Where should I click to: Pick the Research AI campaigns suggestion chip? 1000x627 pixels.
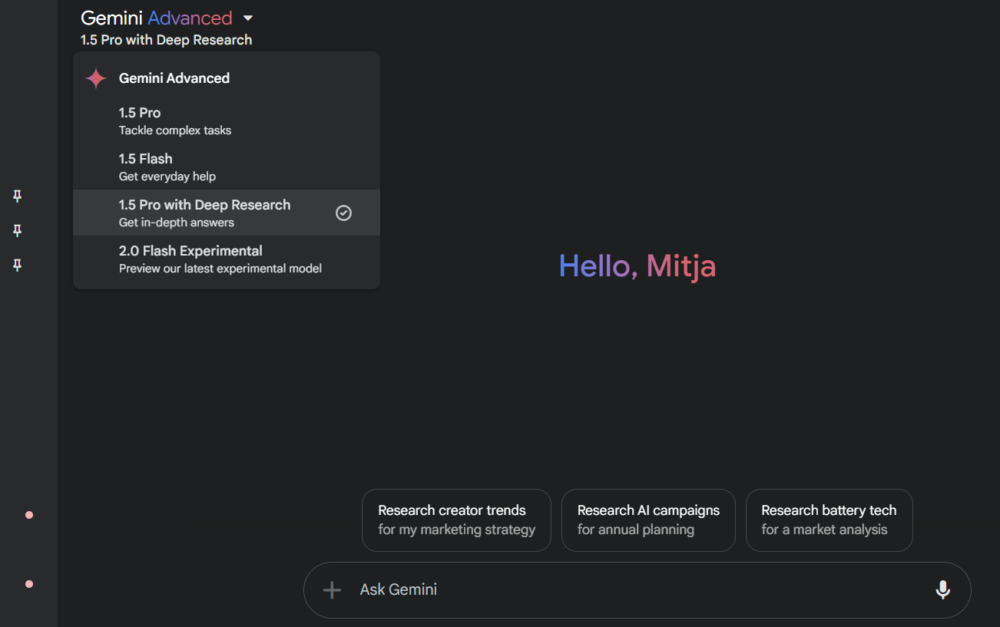[x=648, y=520]
